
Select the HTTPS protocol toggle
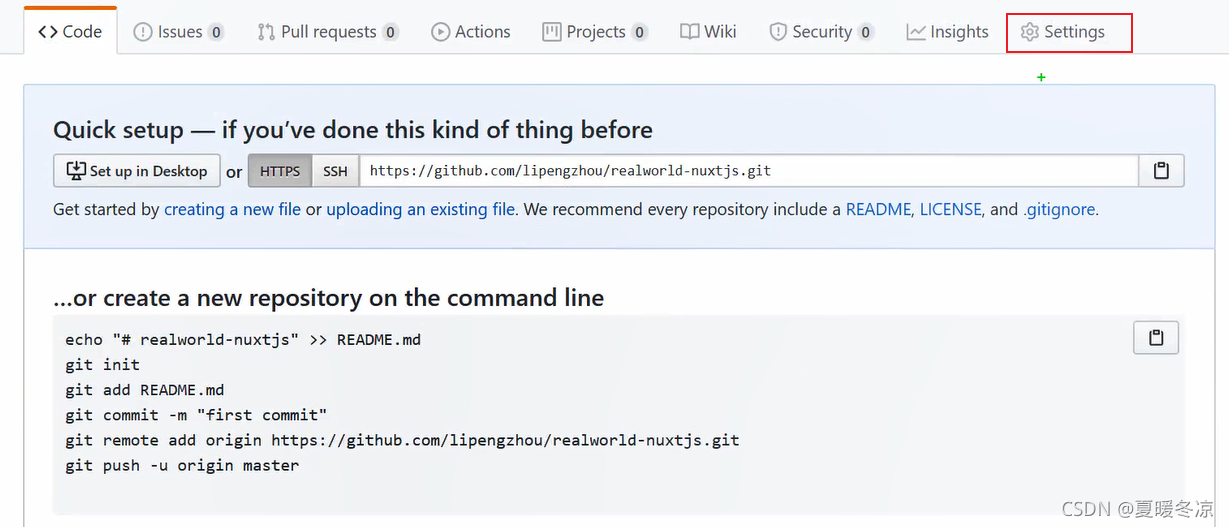pos(280,171)
